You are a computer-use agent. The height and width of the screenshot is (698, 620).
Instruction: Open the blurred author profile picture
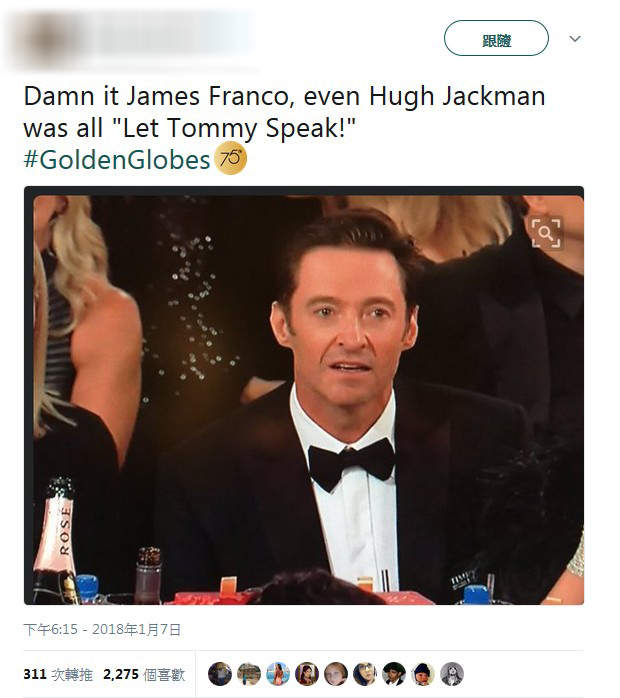47,40
